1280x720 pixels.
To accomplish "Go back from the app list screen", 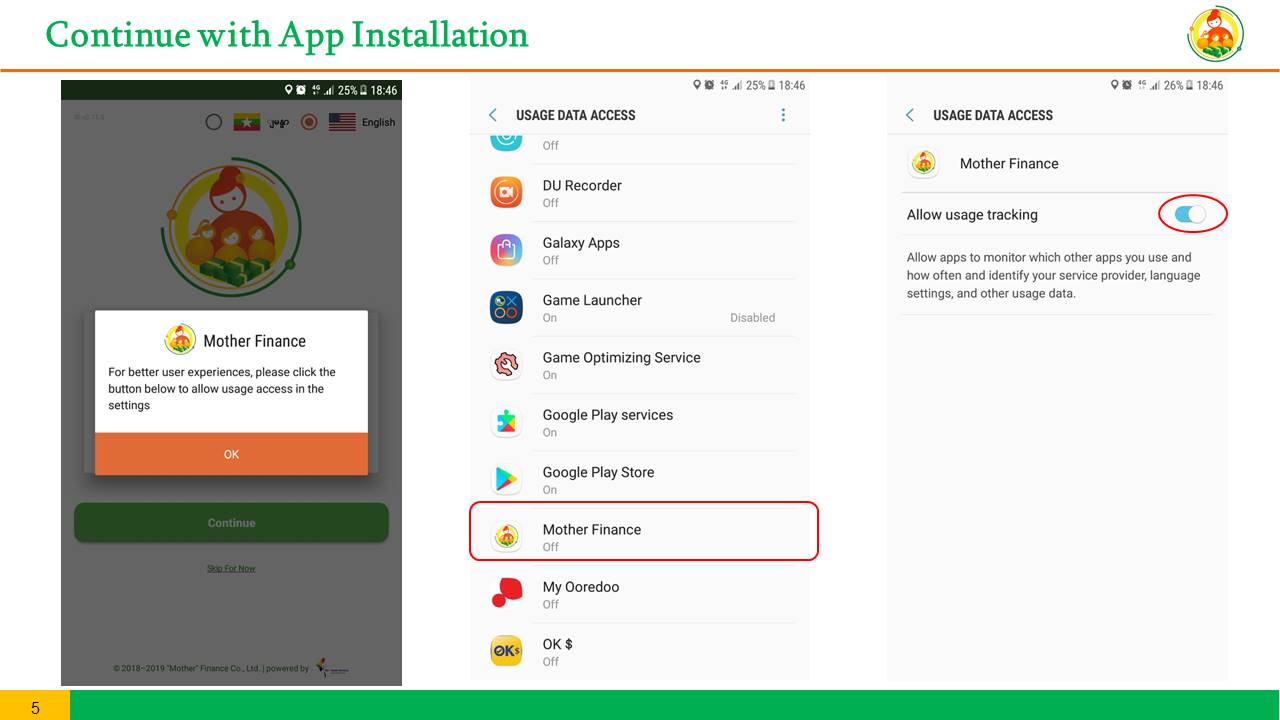I will (493, 115).
